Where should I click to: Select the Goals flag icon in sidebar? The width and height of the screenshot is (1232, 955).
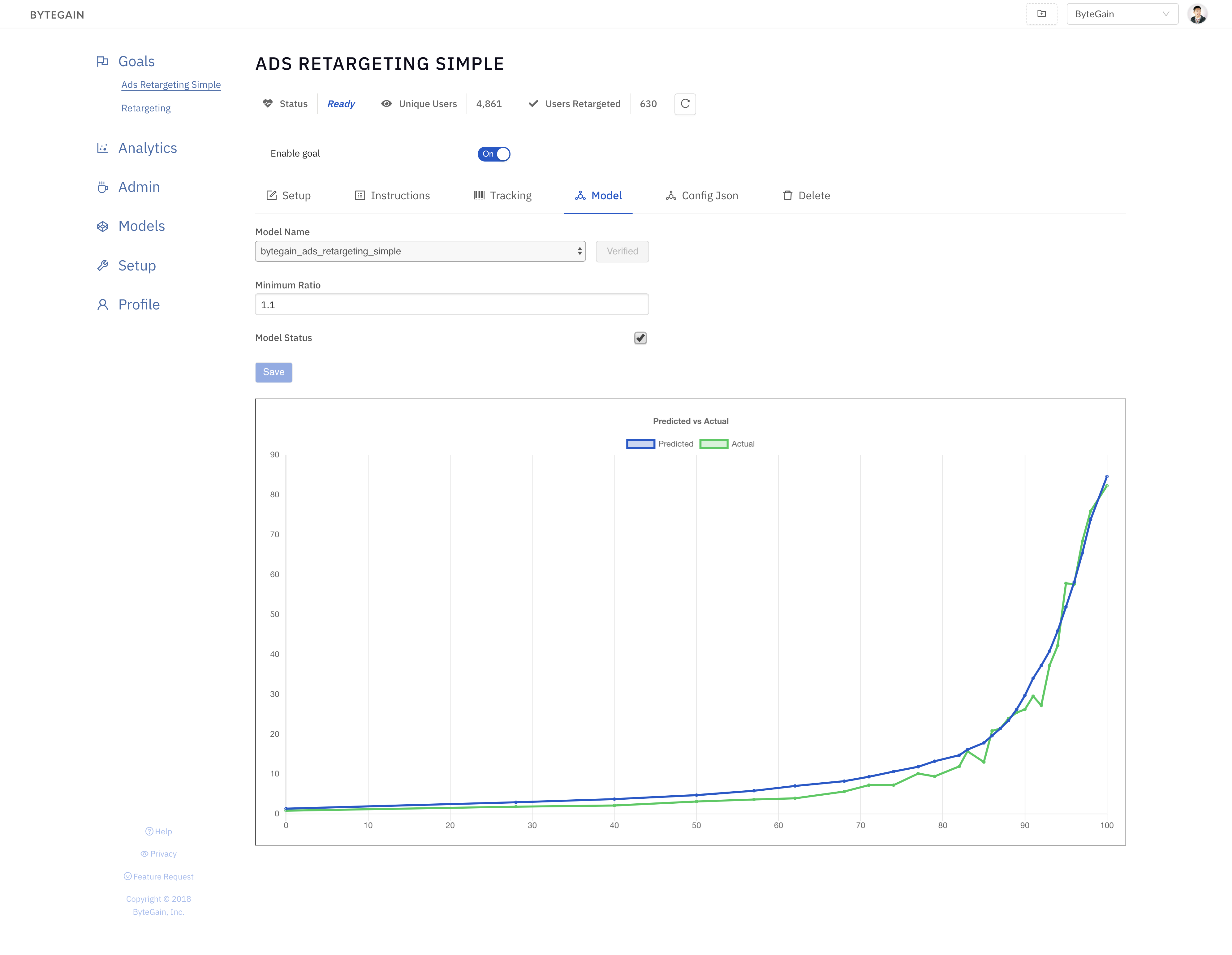(103, 61)
